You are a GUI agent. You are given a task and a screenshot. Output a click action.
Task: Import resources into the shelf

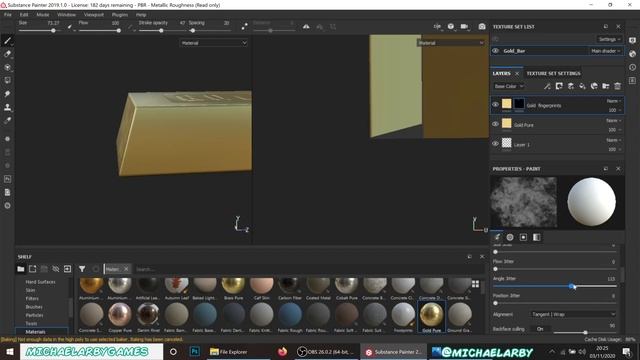(x=67, y=269)
